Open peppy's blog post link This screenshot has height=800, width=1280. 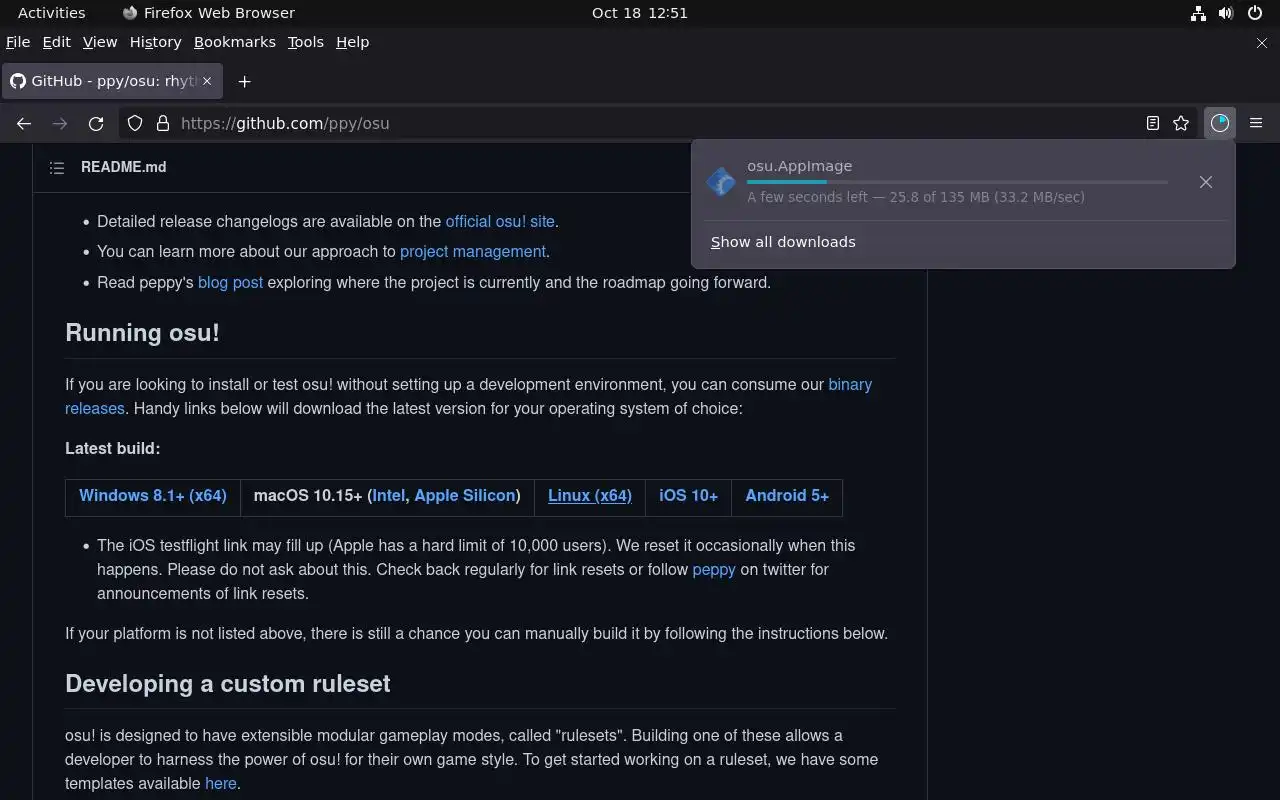point(230,282)
